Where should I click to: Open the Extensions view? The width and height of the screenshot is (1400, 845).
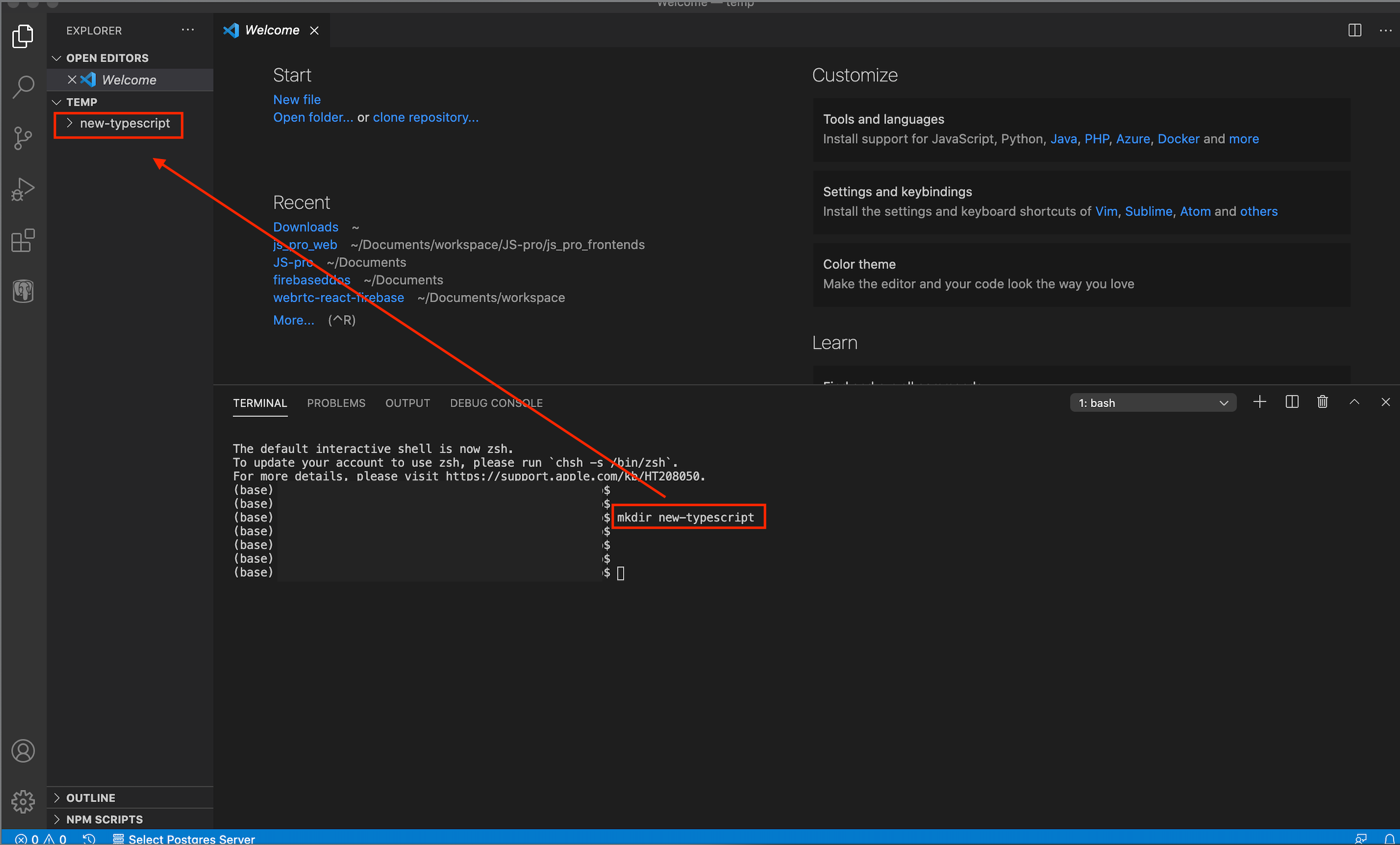23,240
